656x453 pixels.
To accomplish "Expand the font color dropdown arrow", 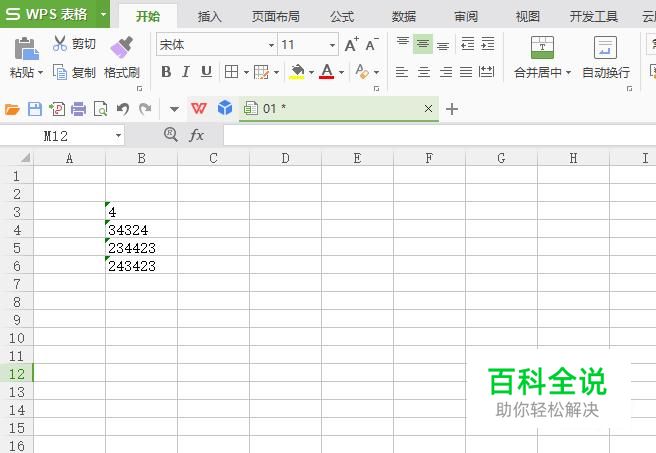I will point(341,72).
